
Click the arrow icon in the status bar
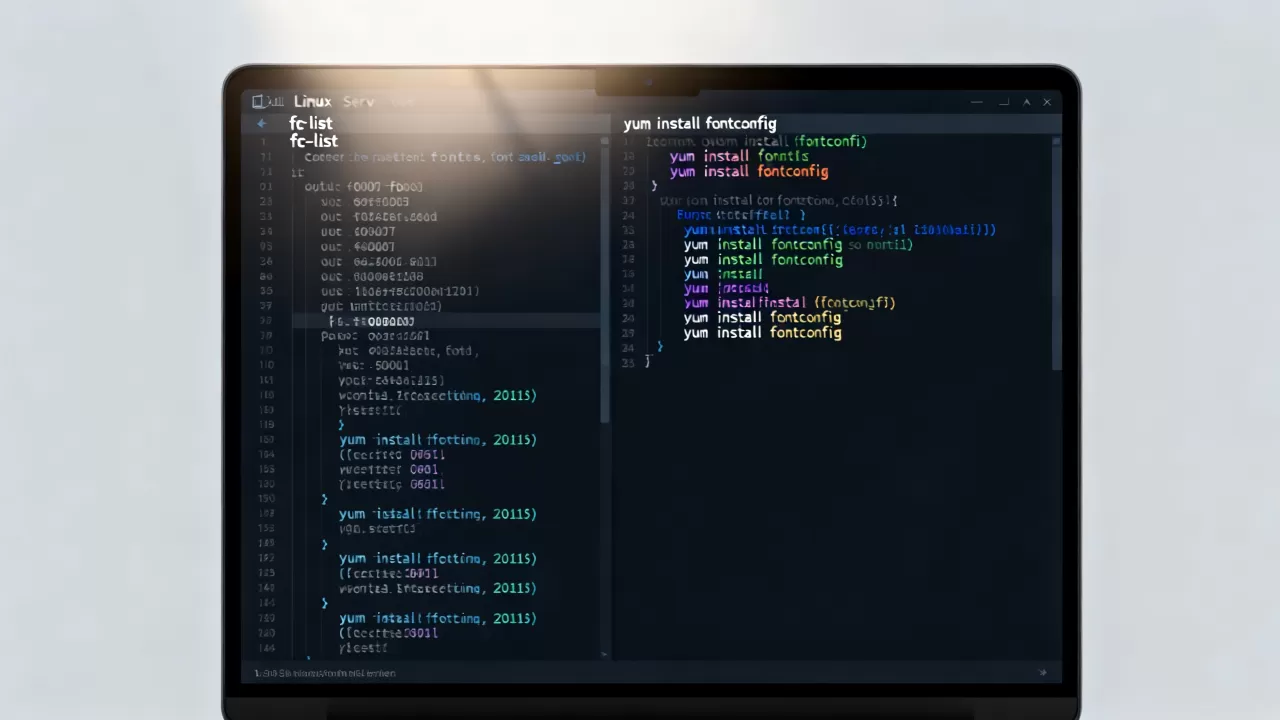pyautogui.click(x=1043, y=673)
